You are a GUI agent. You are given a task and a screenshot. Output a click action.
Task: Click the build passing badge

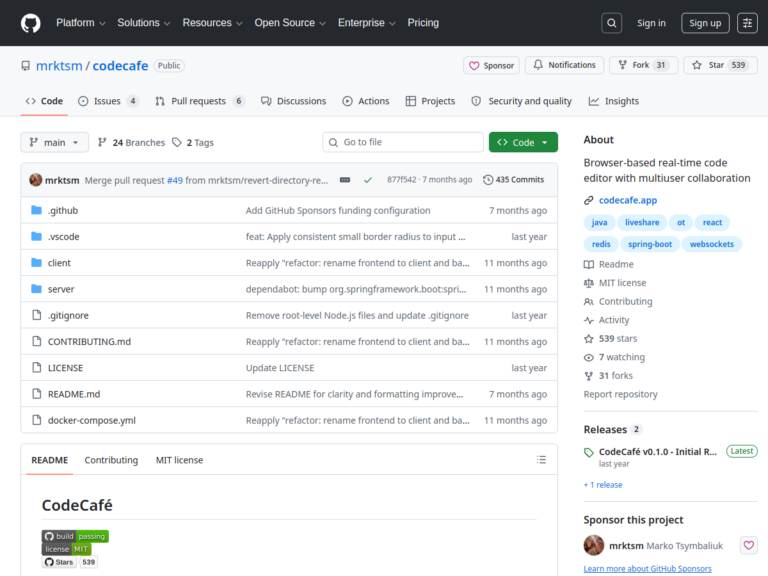click(x=75, y=536)
